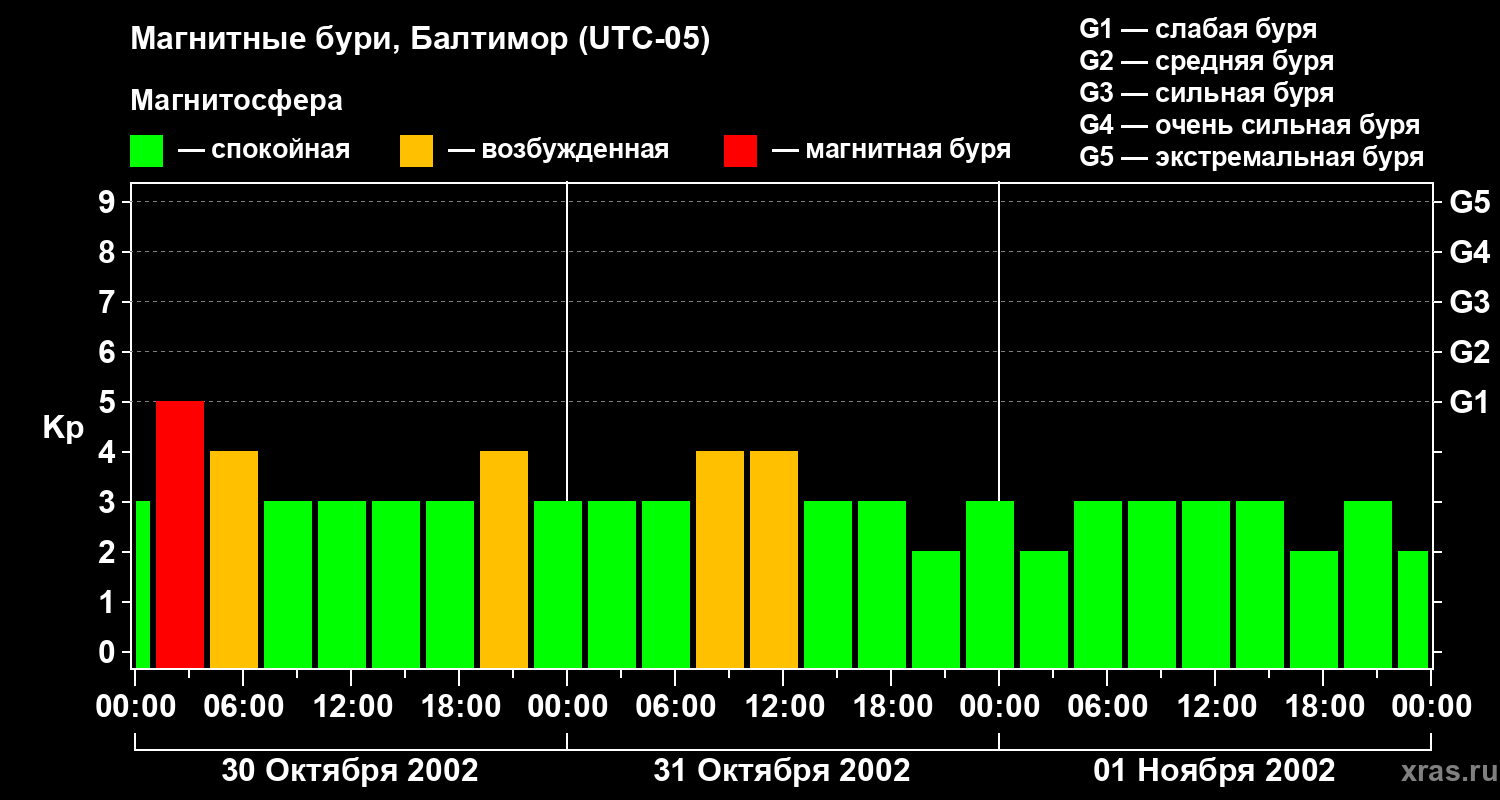Click the 'G3 — сильная буря' legend text

[1206, 94]
